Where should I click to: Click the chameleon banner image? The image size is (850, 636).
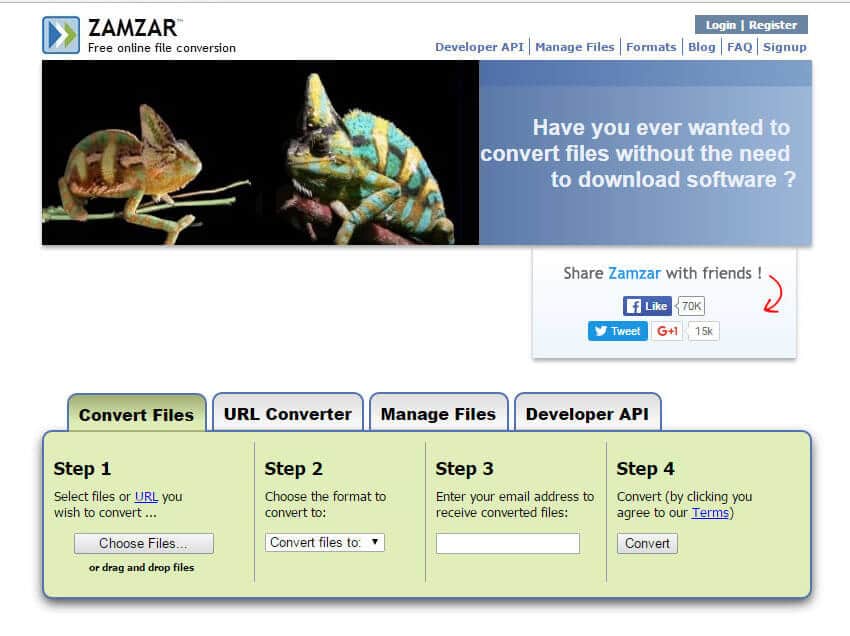click(x=260, y=152)
